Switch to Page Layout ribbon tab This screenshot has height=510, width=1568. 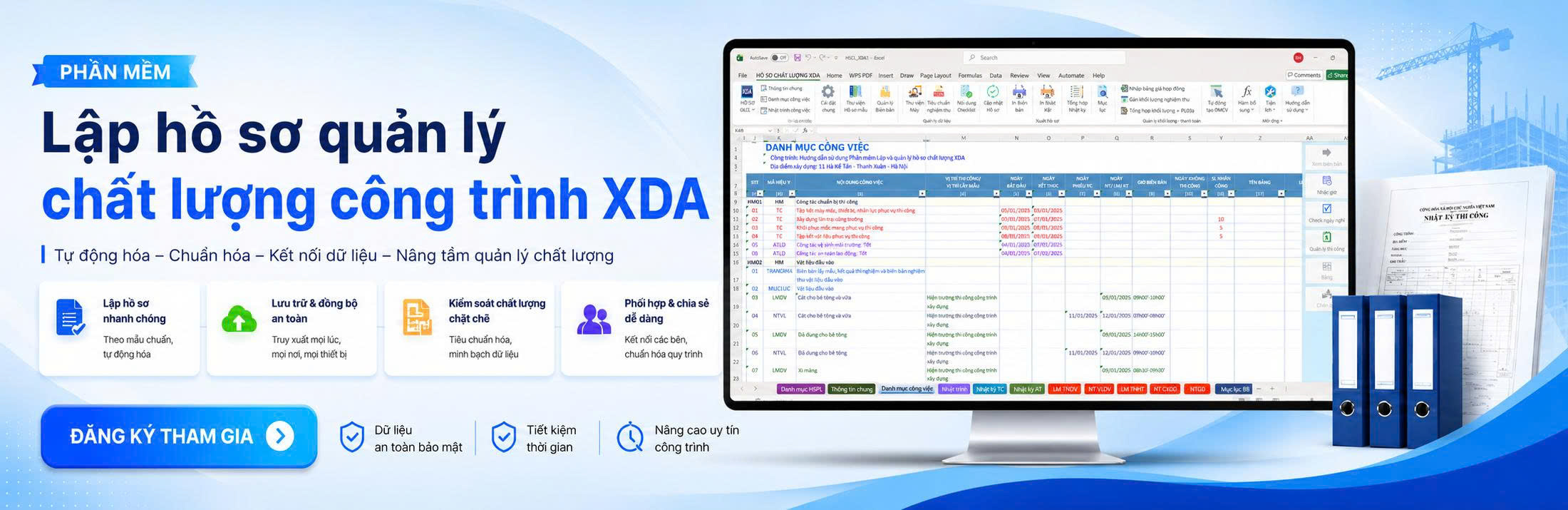(935, 75)
